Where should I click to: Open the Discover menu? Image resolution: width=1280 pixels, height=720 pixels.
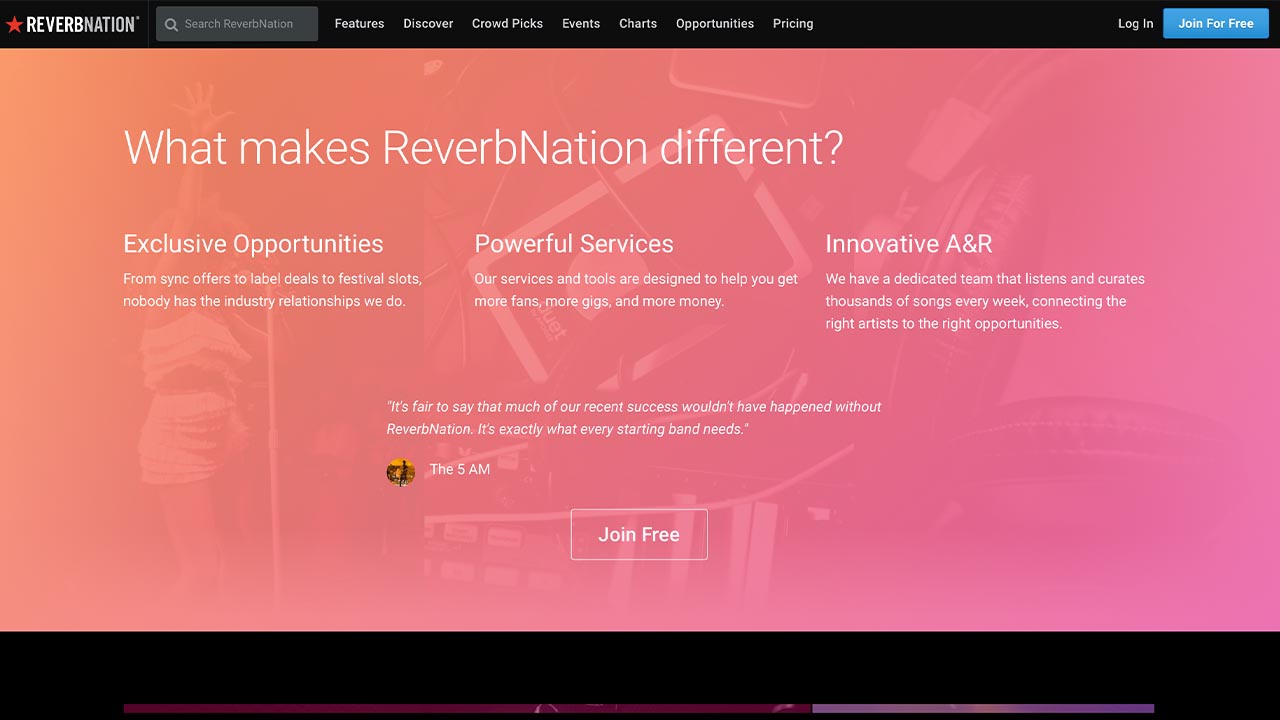tap(428, 23)
